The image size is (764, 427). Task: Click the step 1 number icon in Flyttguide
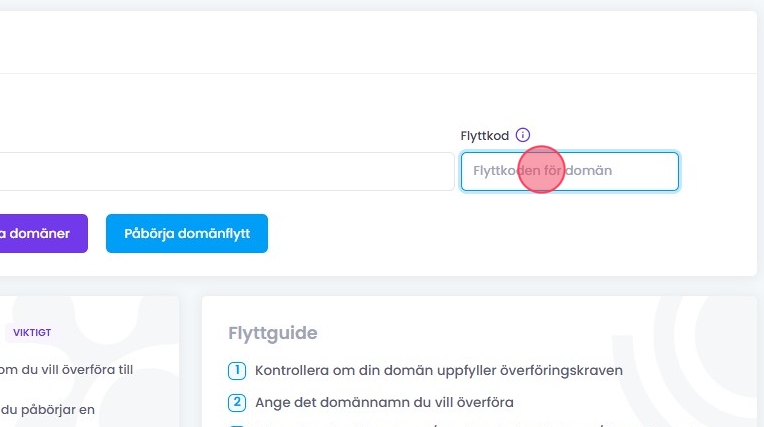[x=237, y=371]
